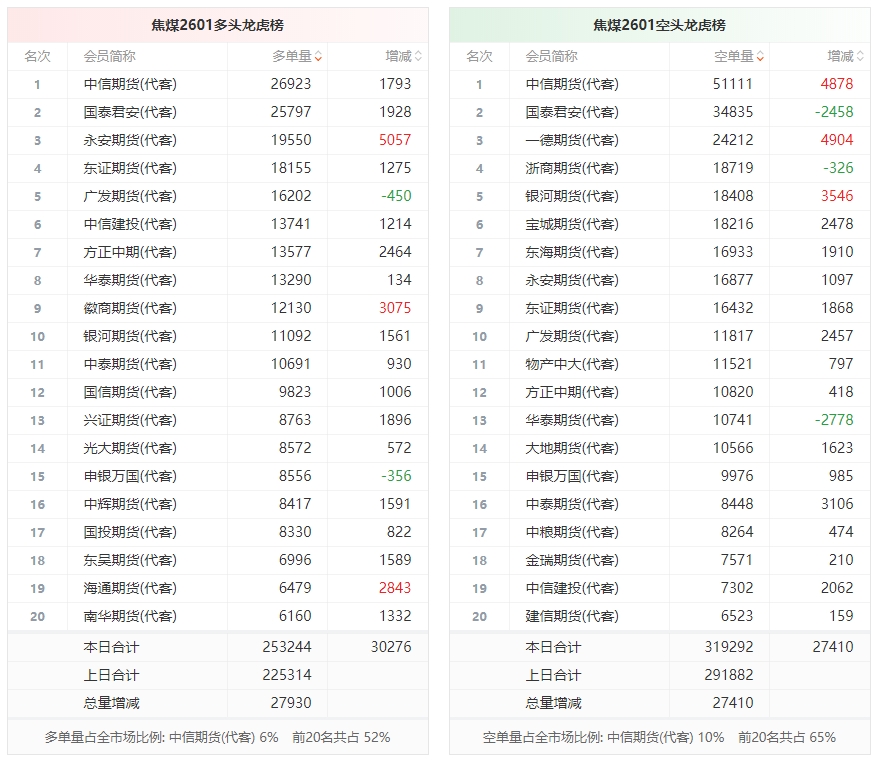Click green change value -356
The height and width of the screenshot is (760, 878).
(x=396, y=476)
